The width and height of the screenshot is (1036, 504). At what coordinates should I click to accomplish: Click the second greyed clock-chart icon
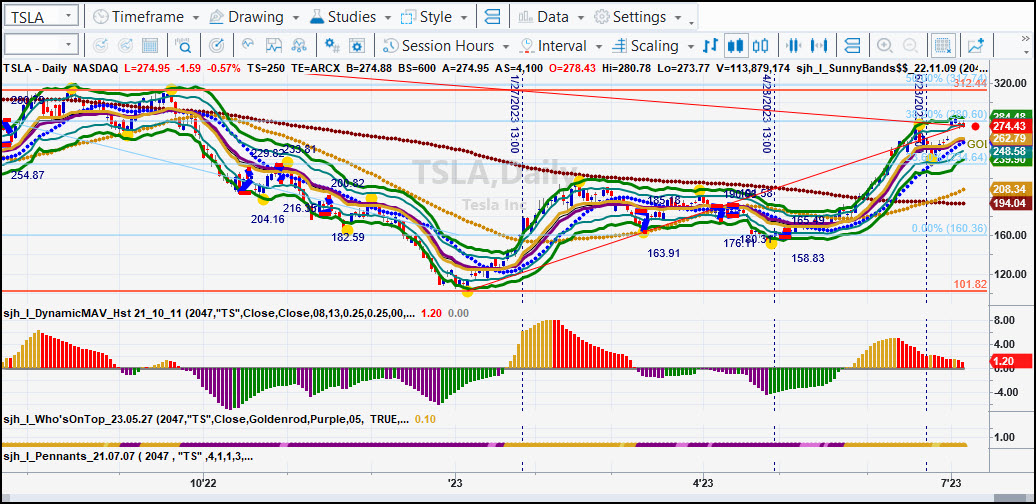[126, 46]
